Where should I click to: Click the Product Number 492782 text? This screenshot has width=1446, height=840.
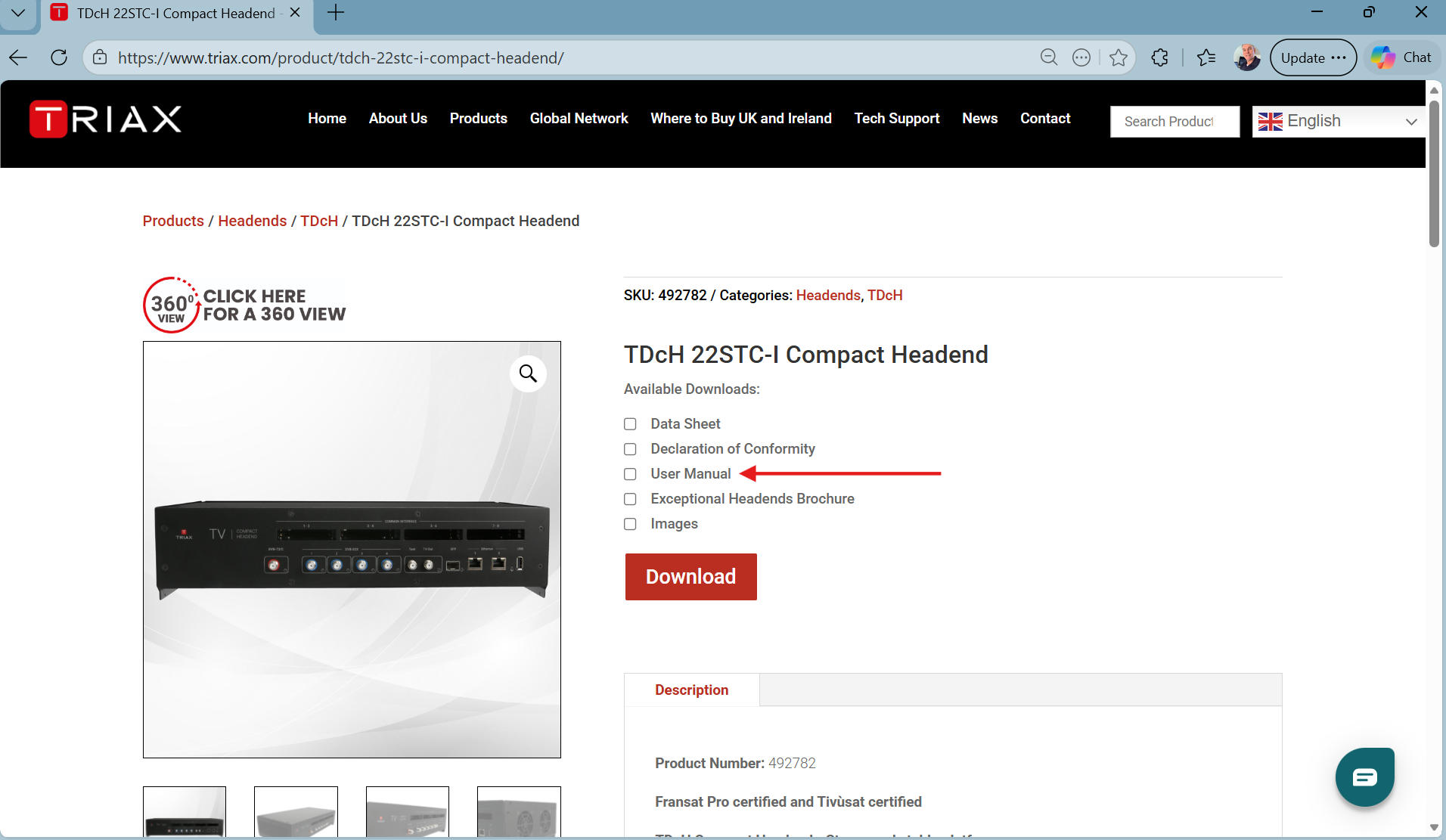(x=735, y=764)
